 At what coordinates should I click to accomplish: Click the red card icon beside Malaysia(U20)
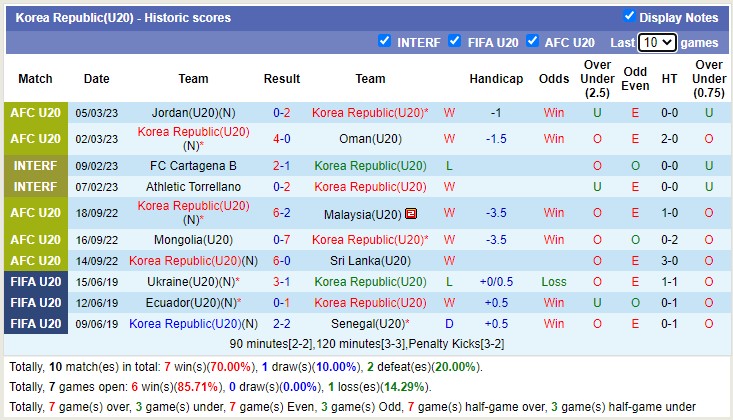pyautogui.click(x=410, y=214)
